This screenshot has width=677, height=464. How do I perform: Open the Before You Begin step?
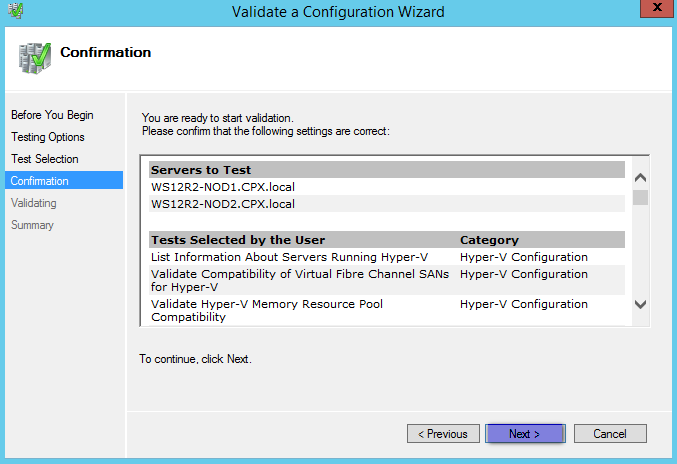coord(52,115)
